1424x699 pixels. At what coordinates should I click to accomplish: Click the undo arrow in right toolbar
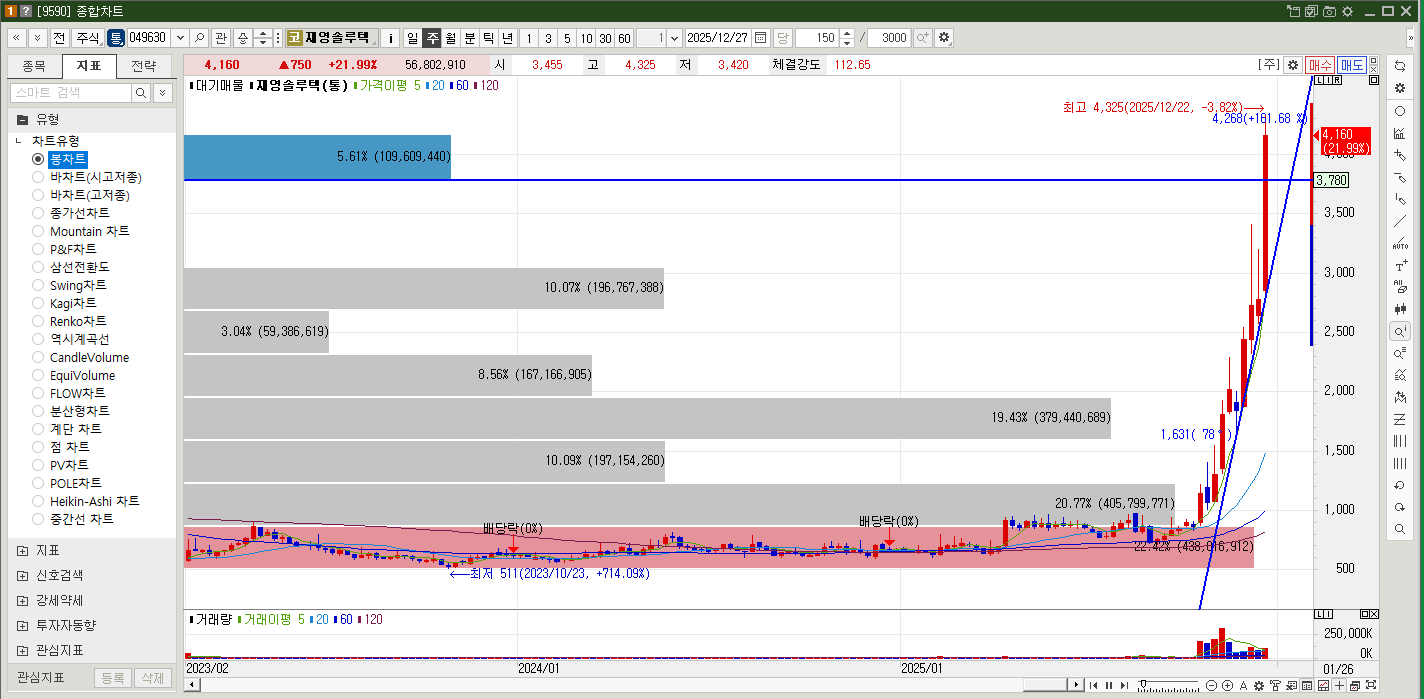coord(1400,485)
